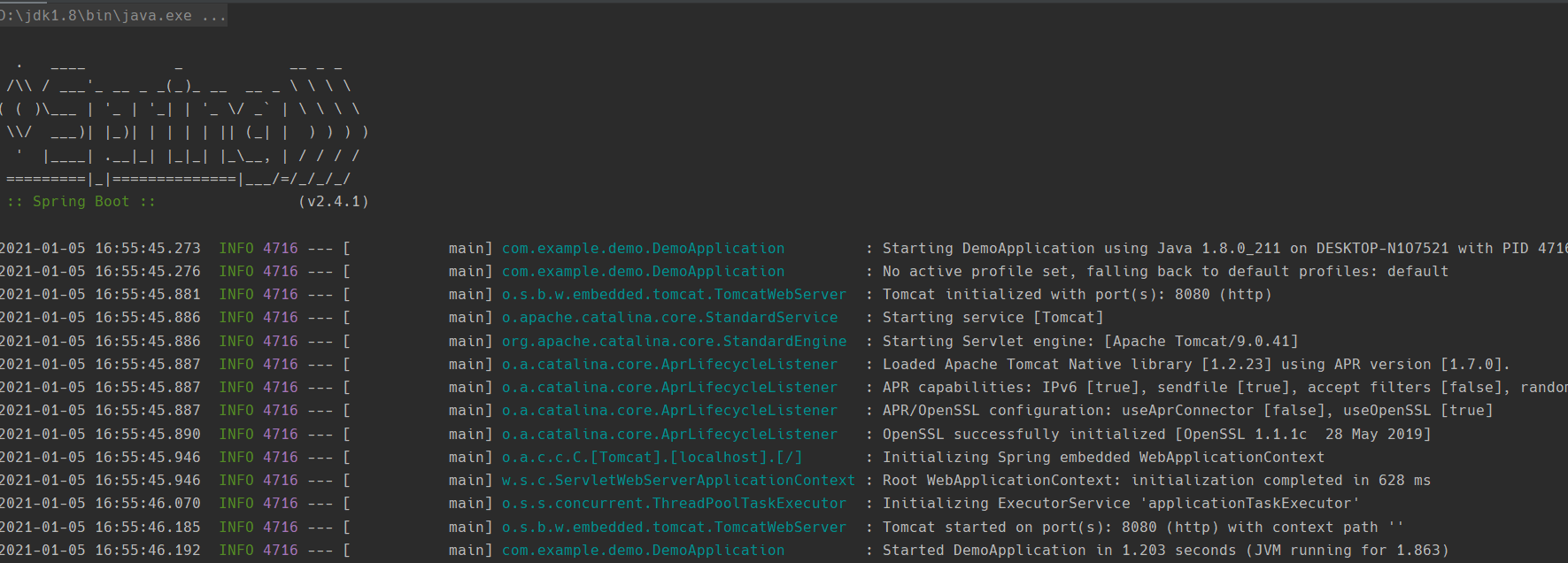Click 'Tomcat initialized with port(s): 8080' message
The width and height of the screenshot is (1568, 563).
1077,294
